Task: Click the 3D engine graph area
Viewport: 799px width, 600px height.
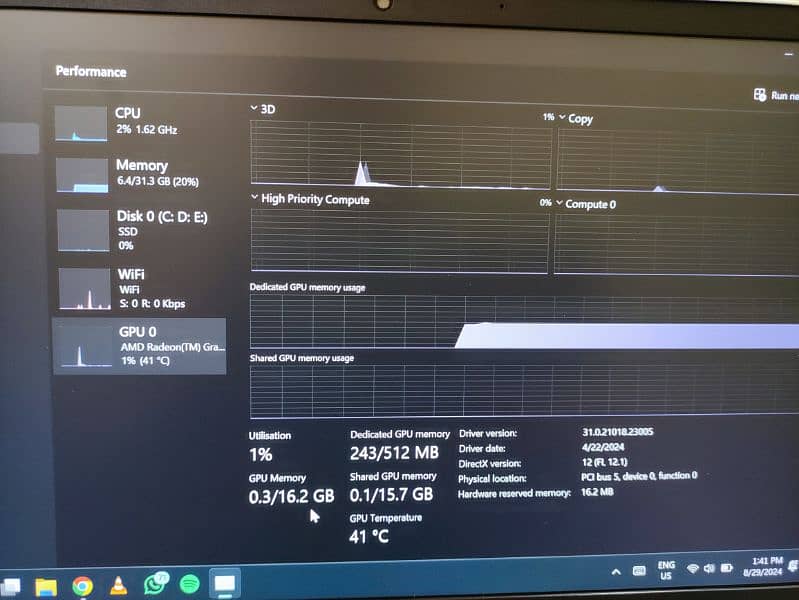Action: tap(401, 153)
